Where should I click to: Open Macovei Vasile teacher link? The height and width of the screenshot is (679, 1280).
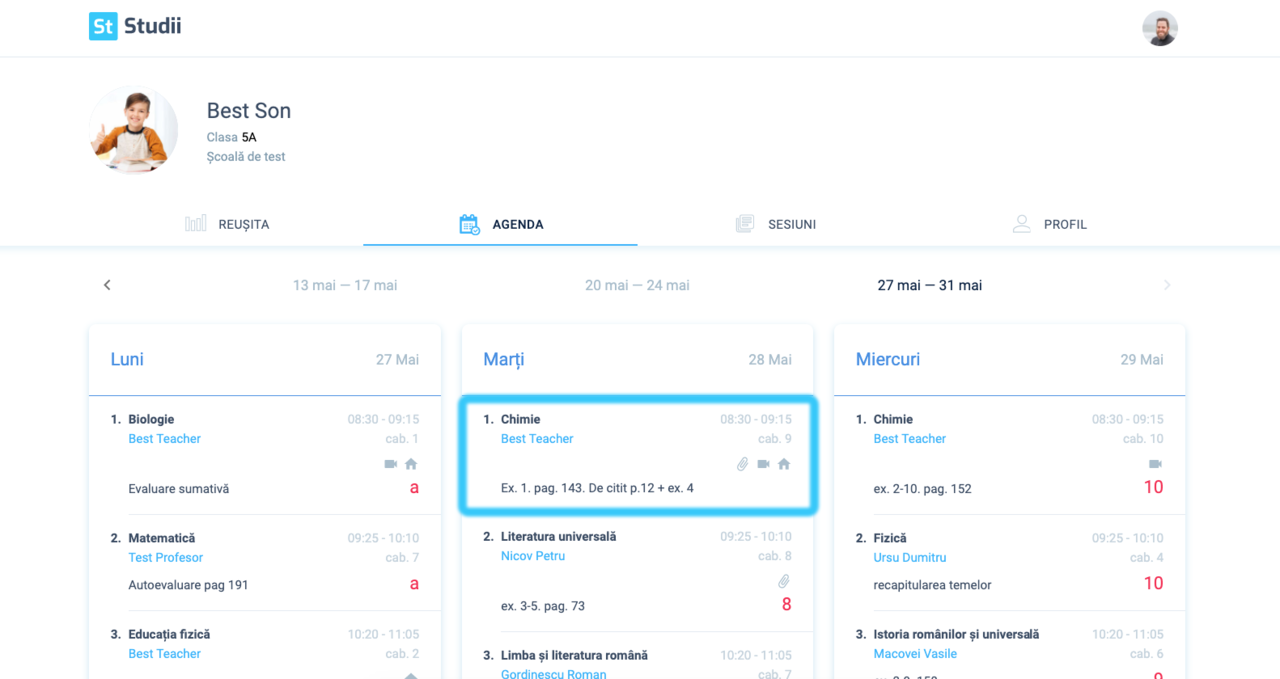915,654
